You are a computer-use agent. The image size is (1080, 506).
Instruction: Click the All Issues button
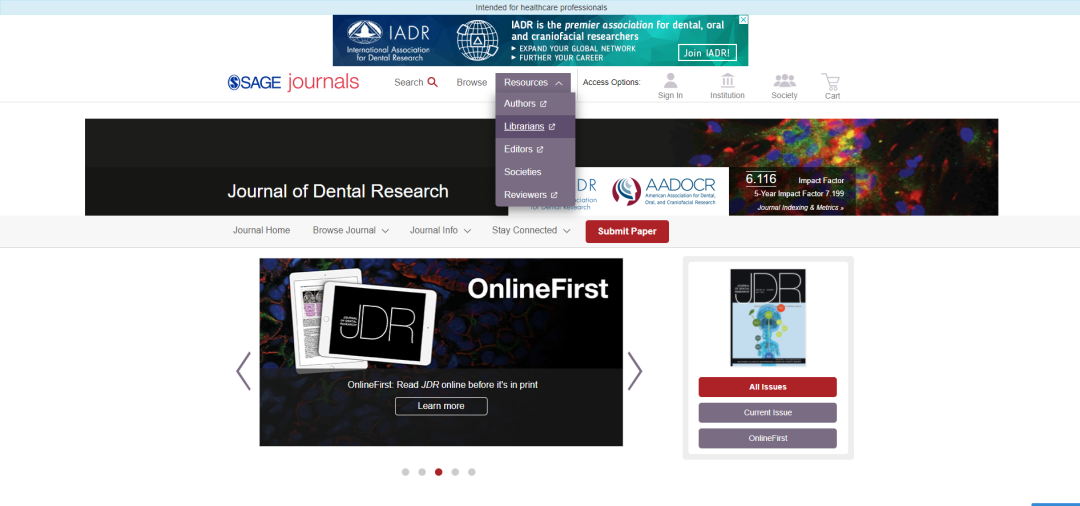(767, 387)
